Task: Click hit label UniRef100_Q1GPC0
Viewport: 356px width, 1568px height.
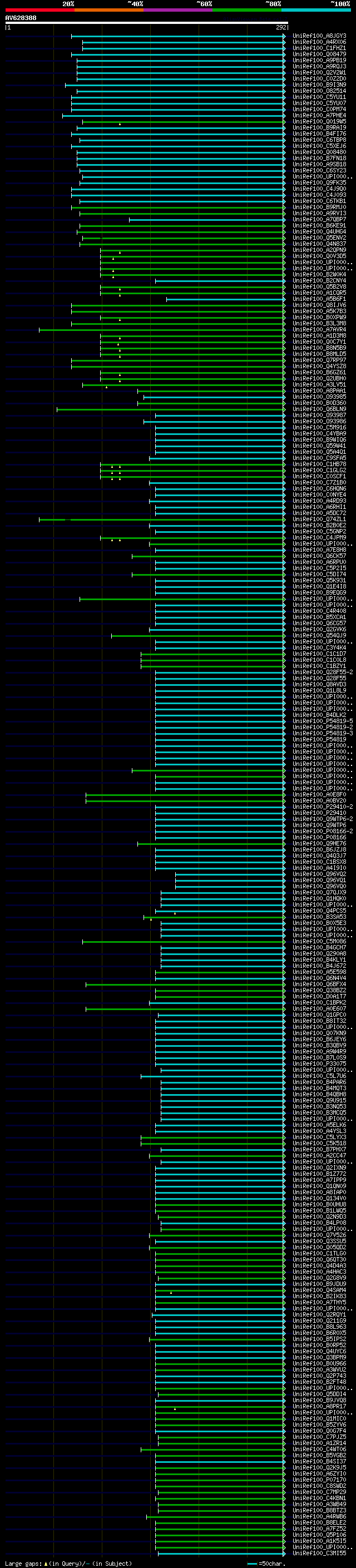Action: [319, 1015]
